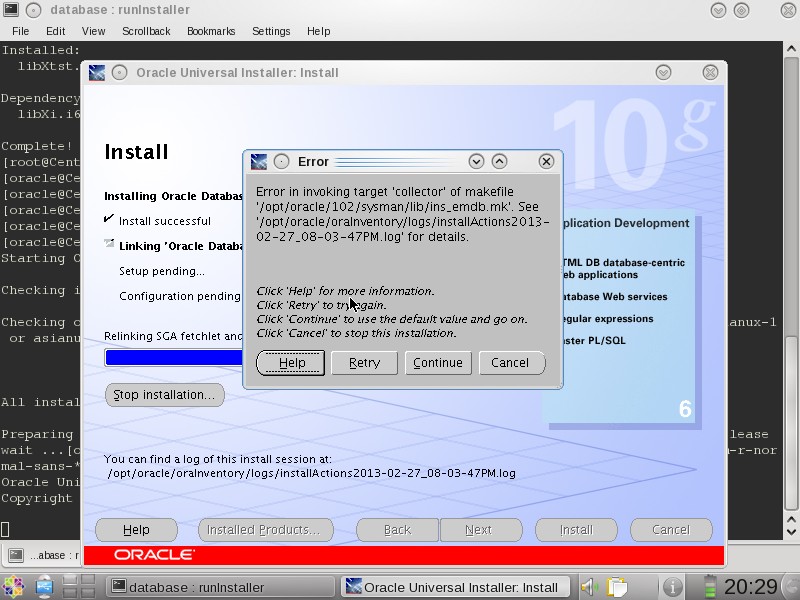The height and width of the screenshot is (600, 800).
Task: Click the terminal vertical scrollbar handle
Action: pos(791,422)
